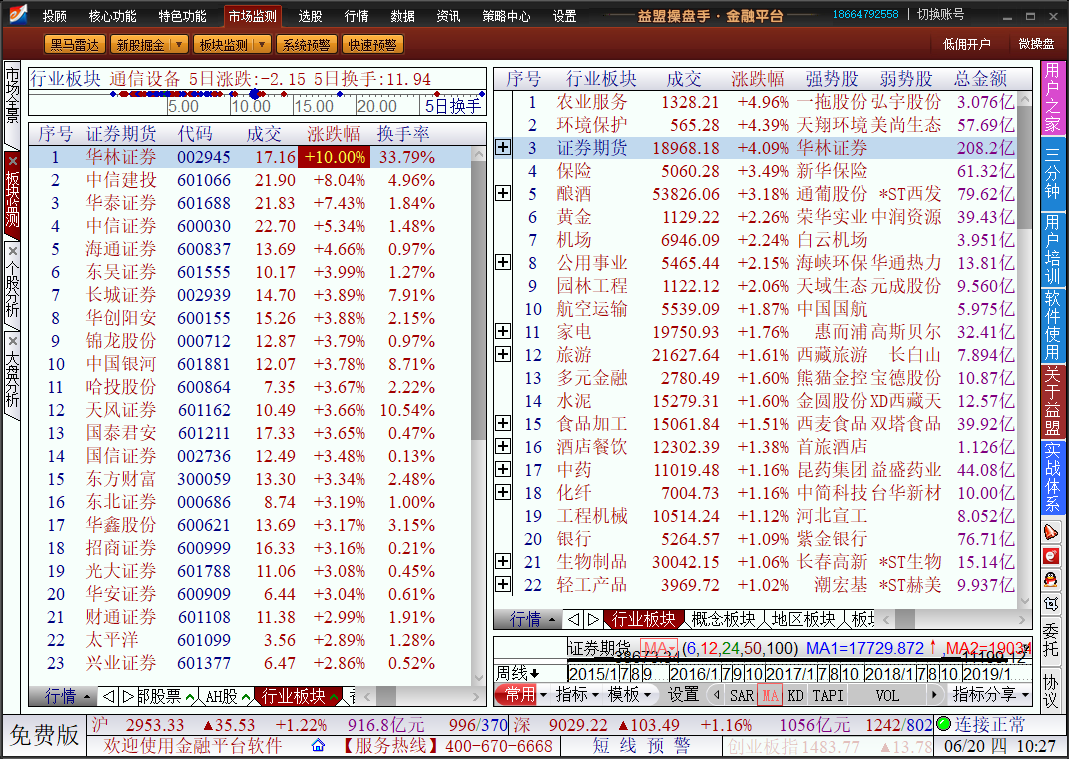Image resolution: width=1069 pixels, height=759 pixels.
Task: Expand row 11 家电 plus box
Action: [x=502, y=331]
